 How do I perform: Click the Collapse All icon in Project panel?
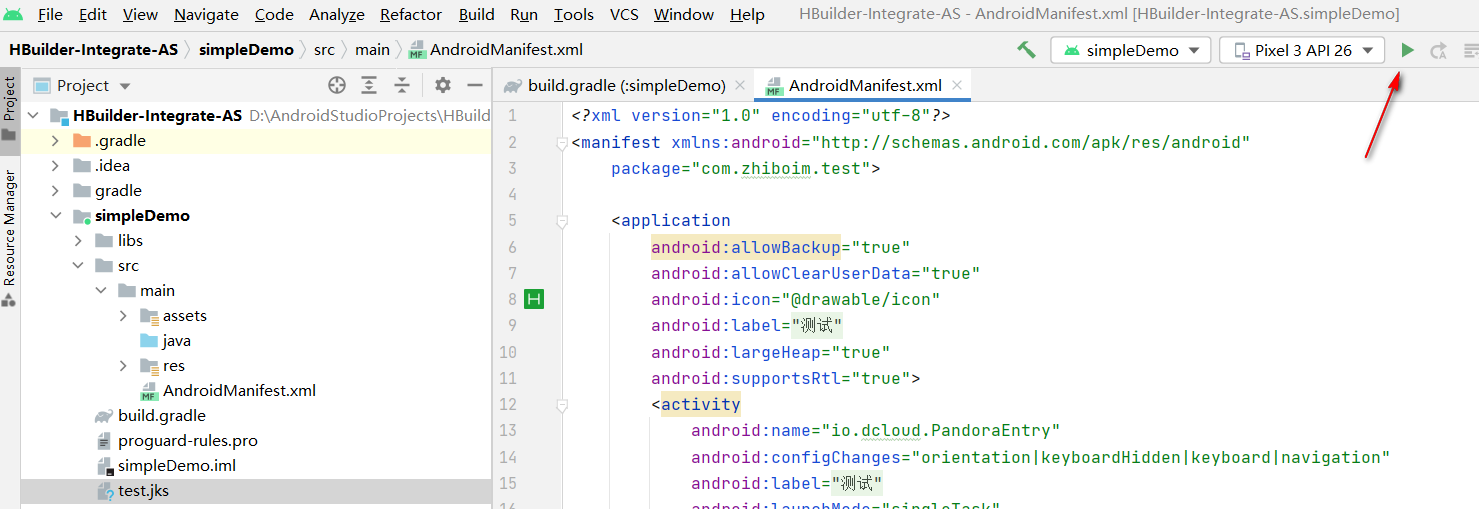[401, 85]
